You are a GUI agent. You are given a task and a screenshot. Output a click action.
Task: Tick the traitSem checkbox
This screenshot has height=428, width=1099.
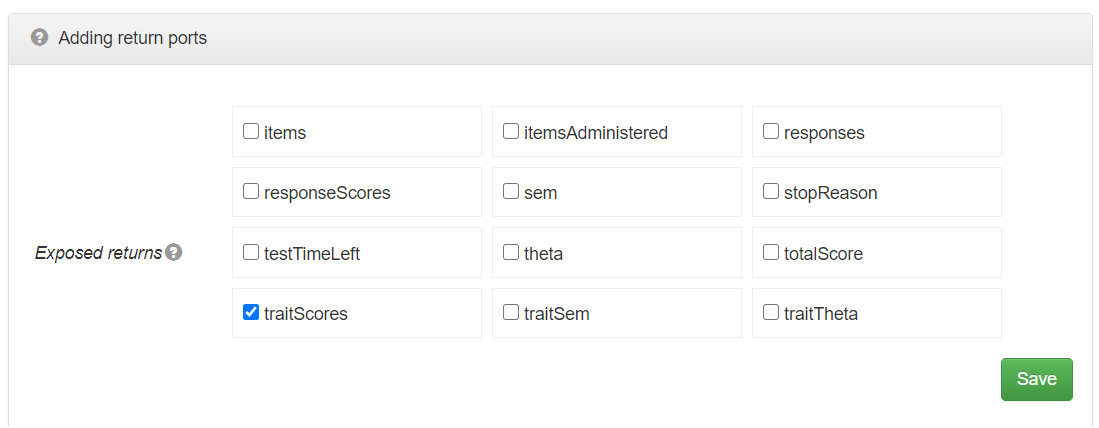[511, 312]
